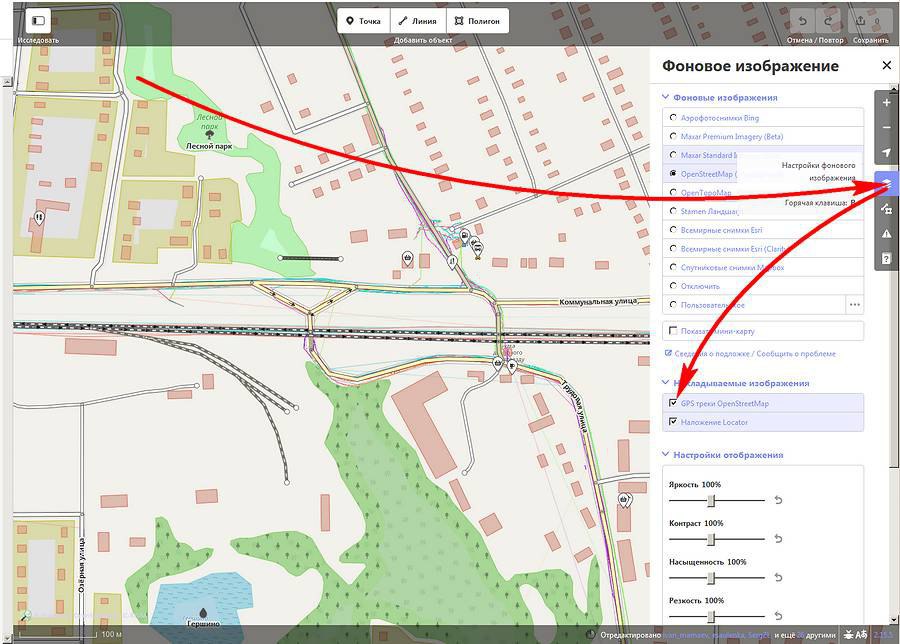Select the Полигон drawing tool

pyautogui.click(x=477, y=21)
